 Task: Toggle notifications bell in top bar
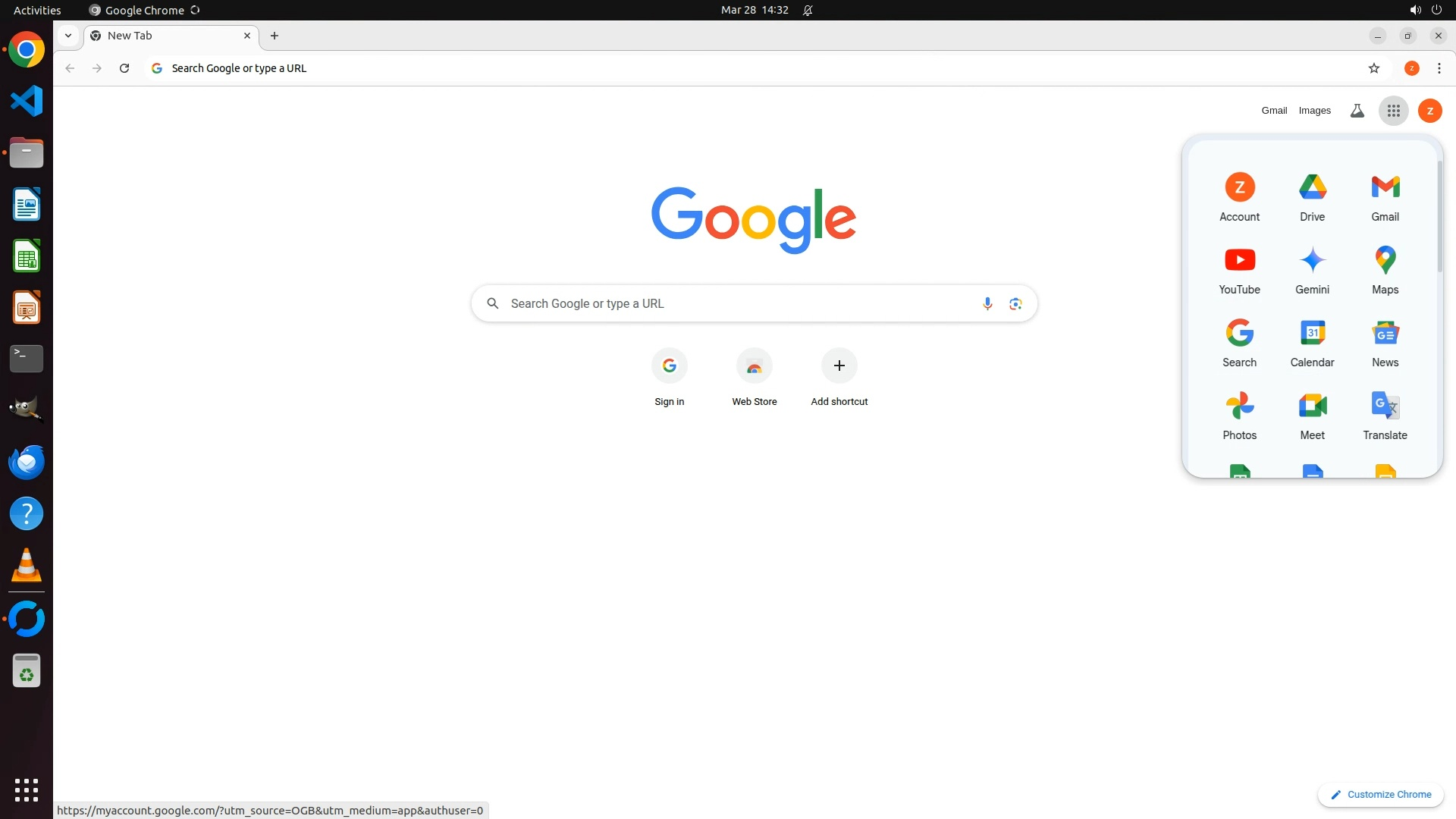pos(808,10)
